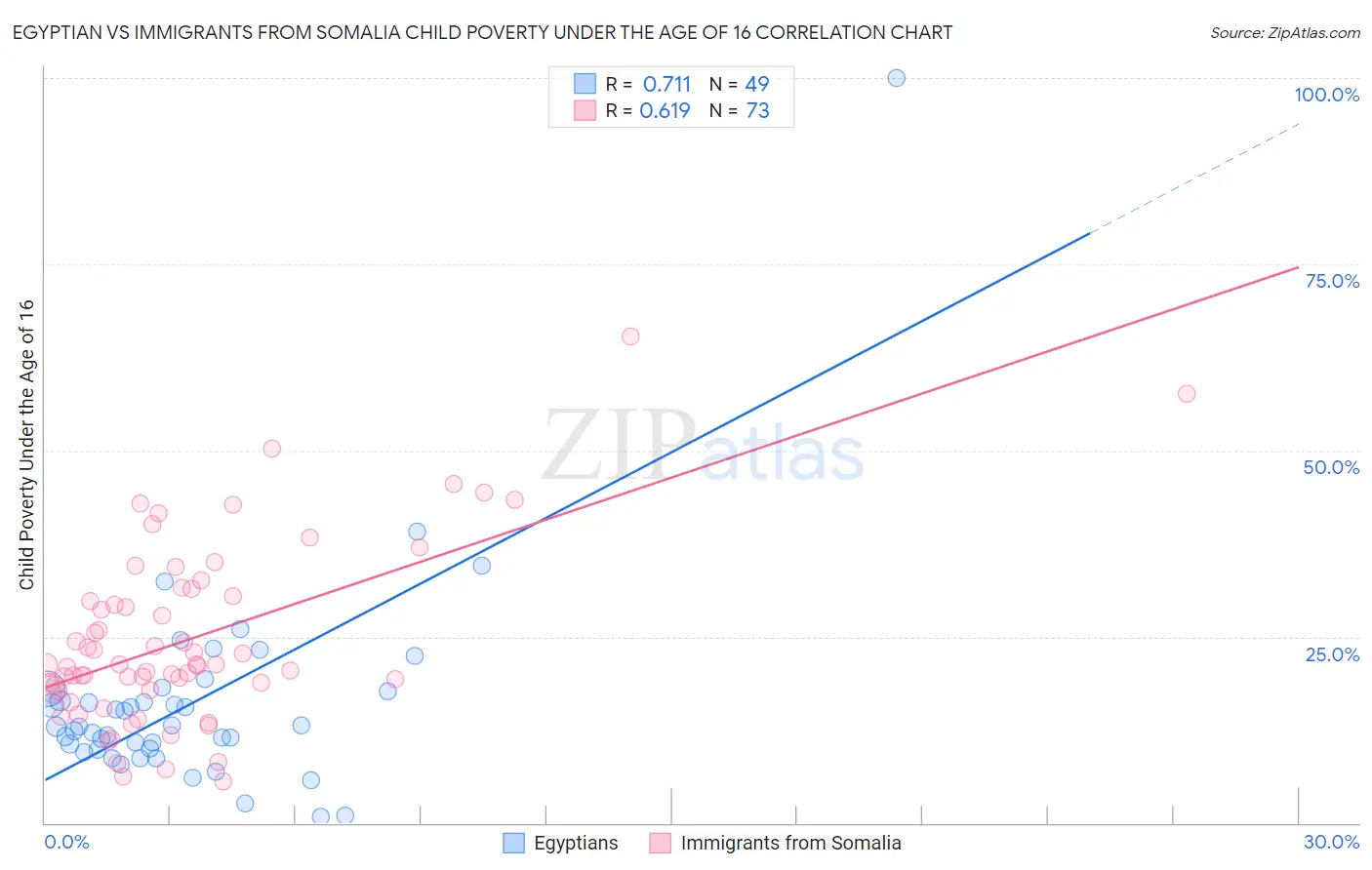This screenshot has height=870, width=1372.
Task: Click the 30.0% x-axis label
Action: point(1331,842)
